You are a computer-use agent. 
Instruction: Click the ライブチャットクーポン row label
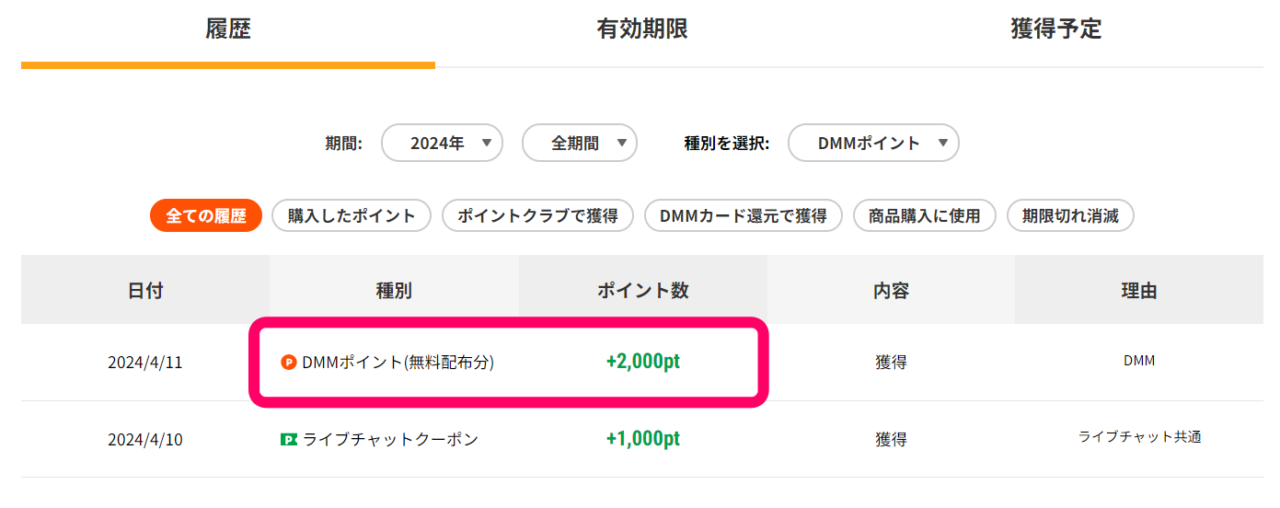point(390,439)
